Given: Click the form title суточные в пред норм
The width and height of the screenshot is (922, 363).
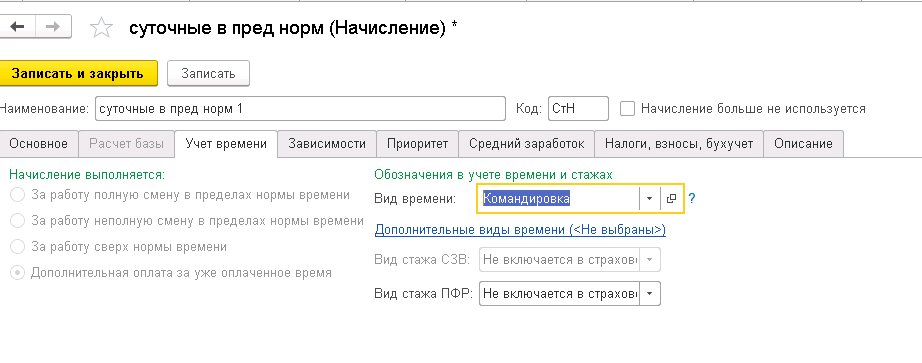Looking at the screenshot, I should (293, 28).
